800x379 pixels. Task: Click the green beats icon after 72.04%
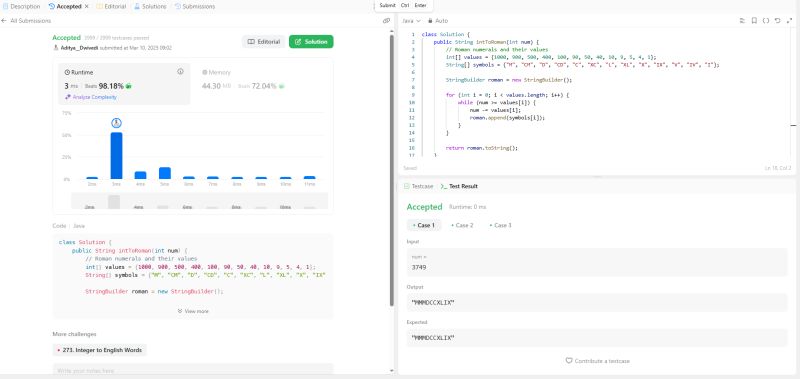tap(281, 86)
